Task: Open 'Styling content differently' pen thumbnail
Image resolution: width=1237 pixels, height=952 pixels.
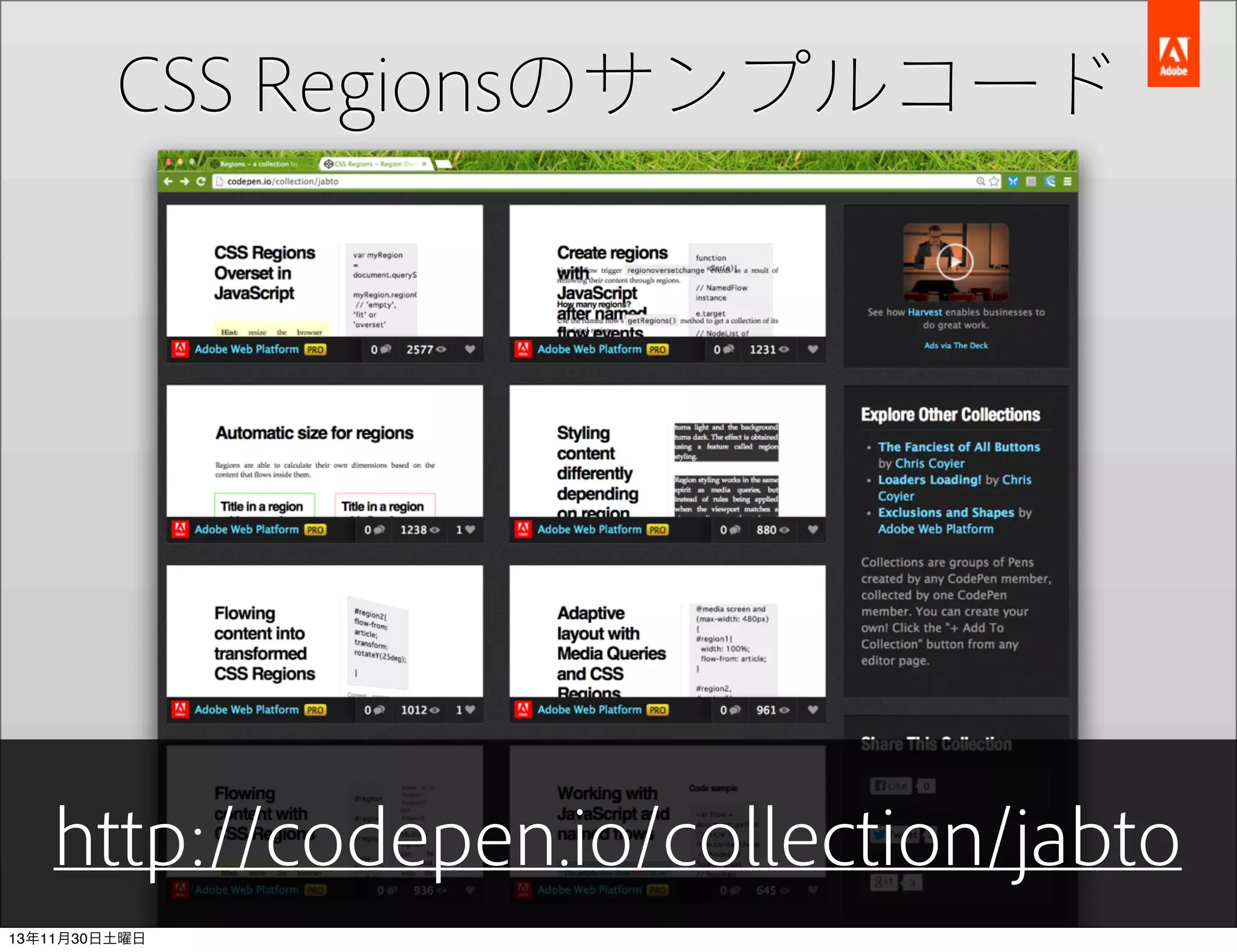Action: [667, 451]
